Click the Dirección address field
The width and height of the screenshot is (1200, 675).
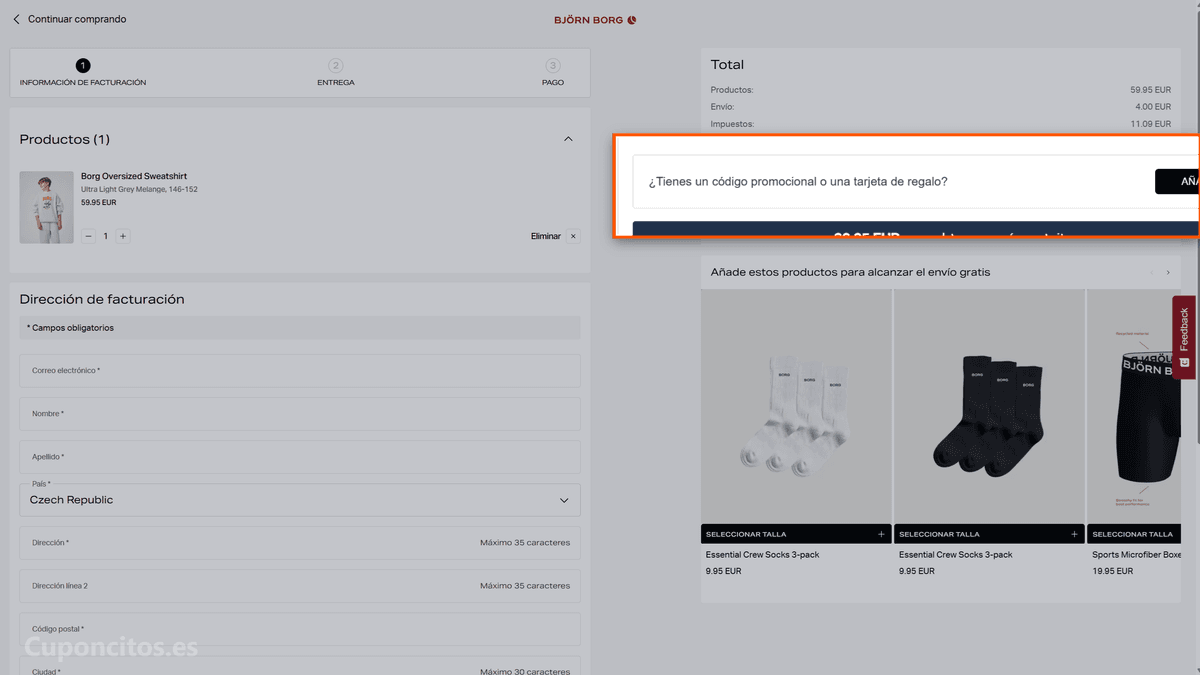pyautogui.click(x=300, y=542)
